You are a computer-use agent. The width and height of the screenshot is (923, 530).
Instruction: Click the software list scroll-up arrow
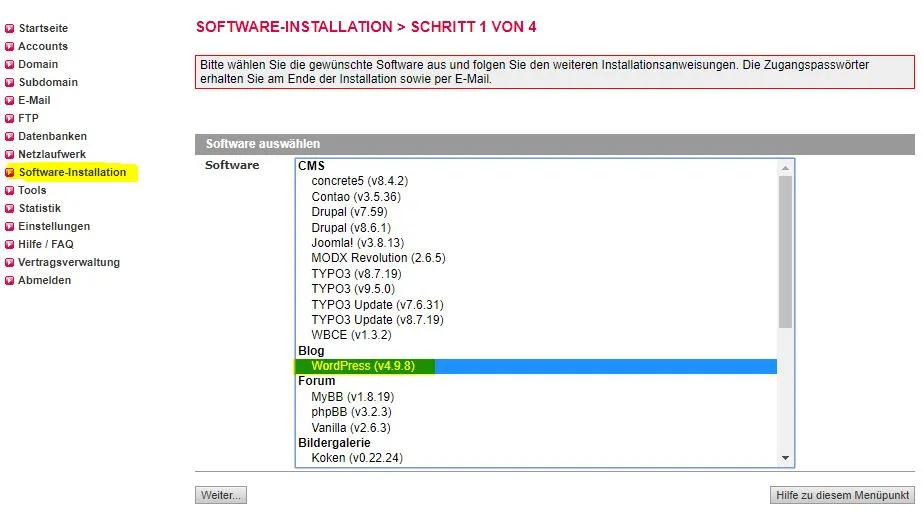point(785,168)
